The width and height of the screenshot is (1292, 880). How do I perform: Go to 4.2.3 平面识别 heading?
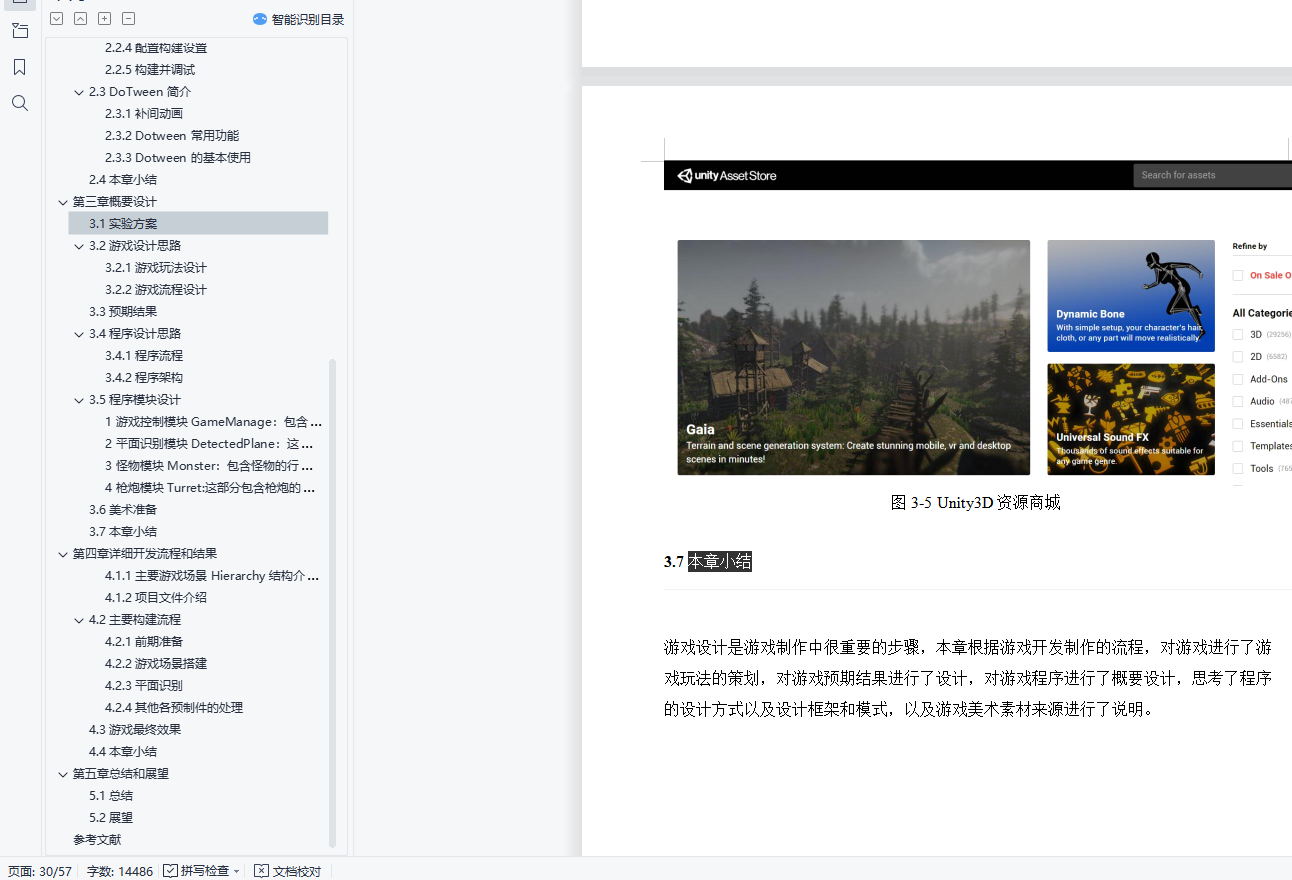(144, 686)
